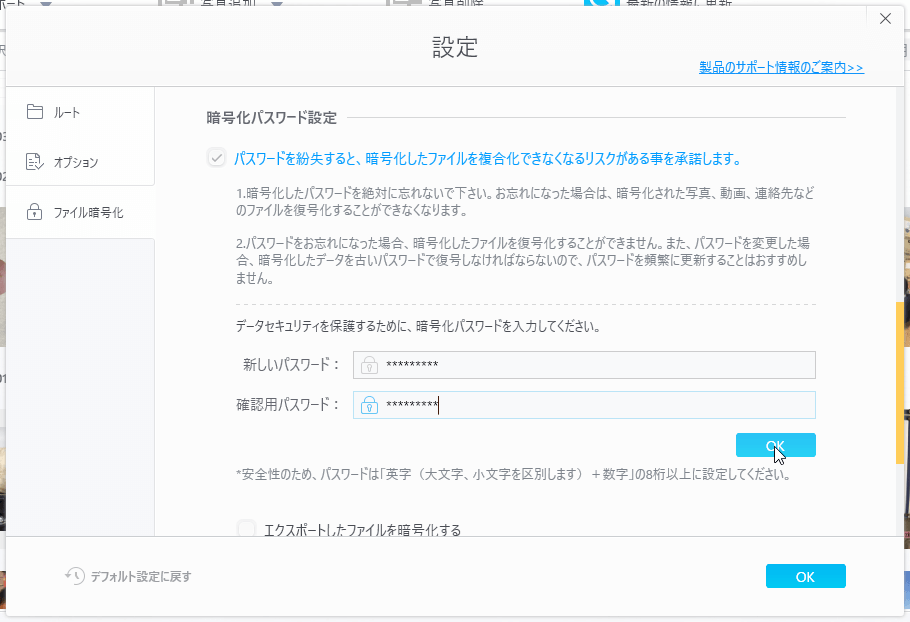Close the 設定 dialog with the X
The width and height of the screenshot is (910, 622).
884,19
